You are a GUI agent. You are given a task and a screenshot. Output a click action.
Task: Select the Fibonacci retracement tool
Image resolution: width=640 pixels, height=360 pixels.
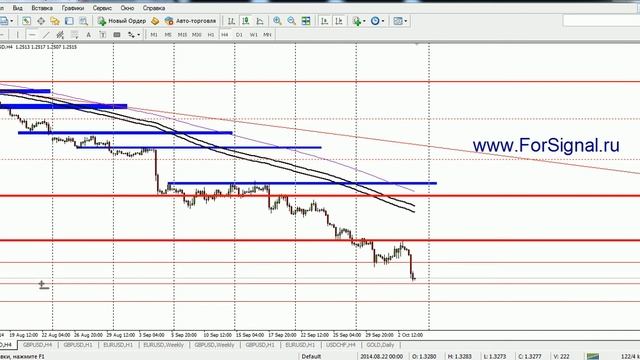click(x=74, y=35)
